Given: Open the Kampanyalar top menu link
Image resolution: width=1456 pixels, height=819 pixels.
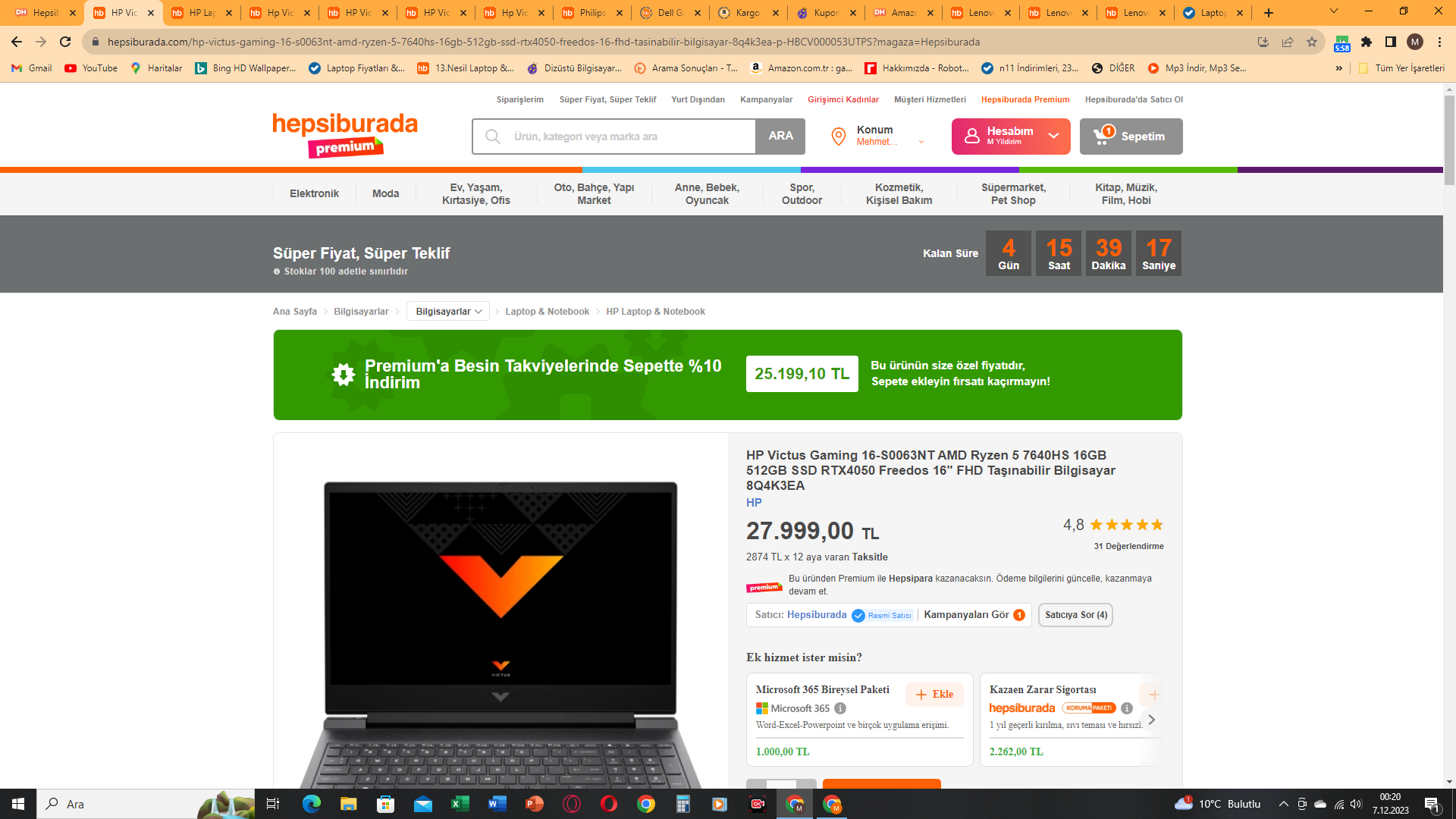Looking at the screenshot, I should (766, 99).
